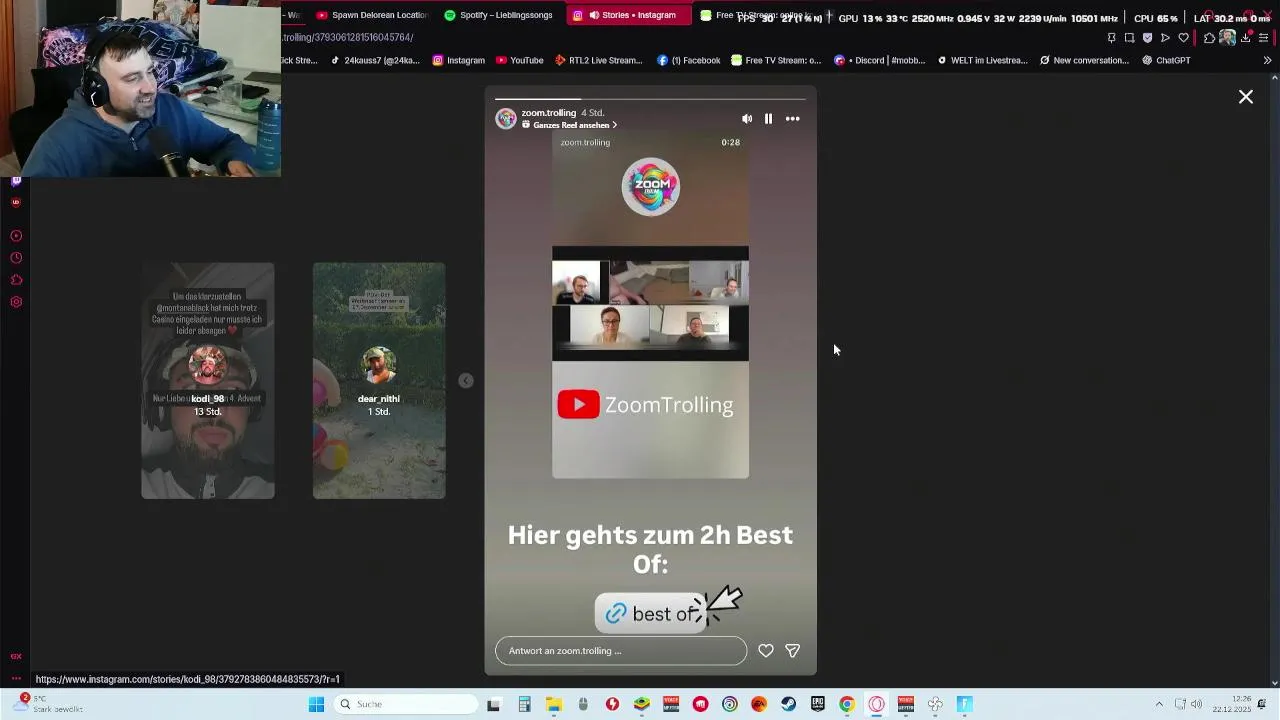The image size is (1280, 720).
Task: Open sidebar three-dots menu at bottom
Action: (16, 678)
